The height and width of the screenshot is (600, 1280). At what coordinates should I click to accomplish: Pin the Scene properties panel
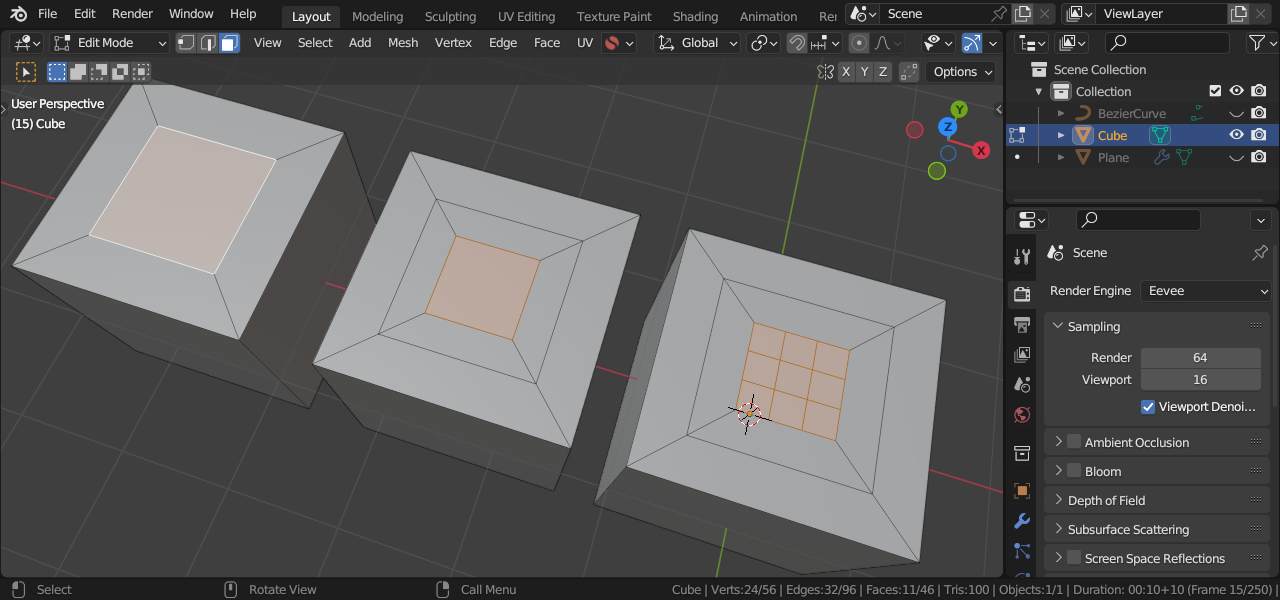click(1260, 253)
